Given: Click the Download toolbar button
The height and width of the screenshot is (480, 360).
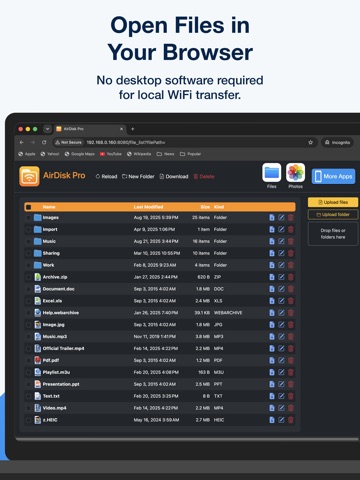Looking at the screenshot, I should [x=174, y=176].
